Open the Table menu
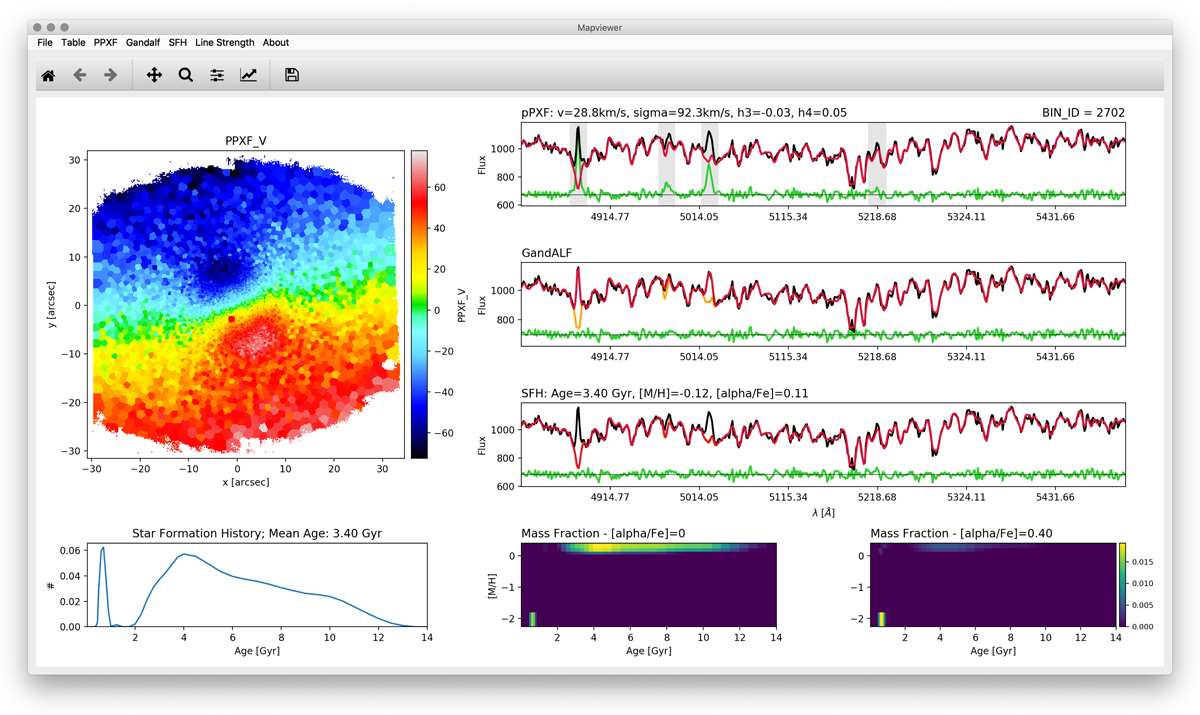The width and height of the screenshot is (1200, 715). pos(73,43)
